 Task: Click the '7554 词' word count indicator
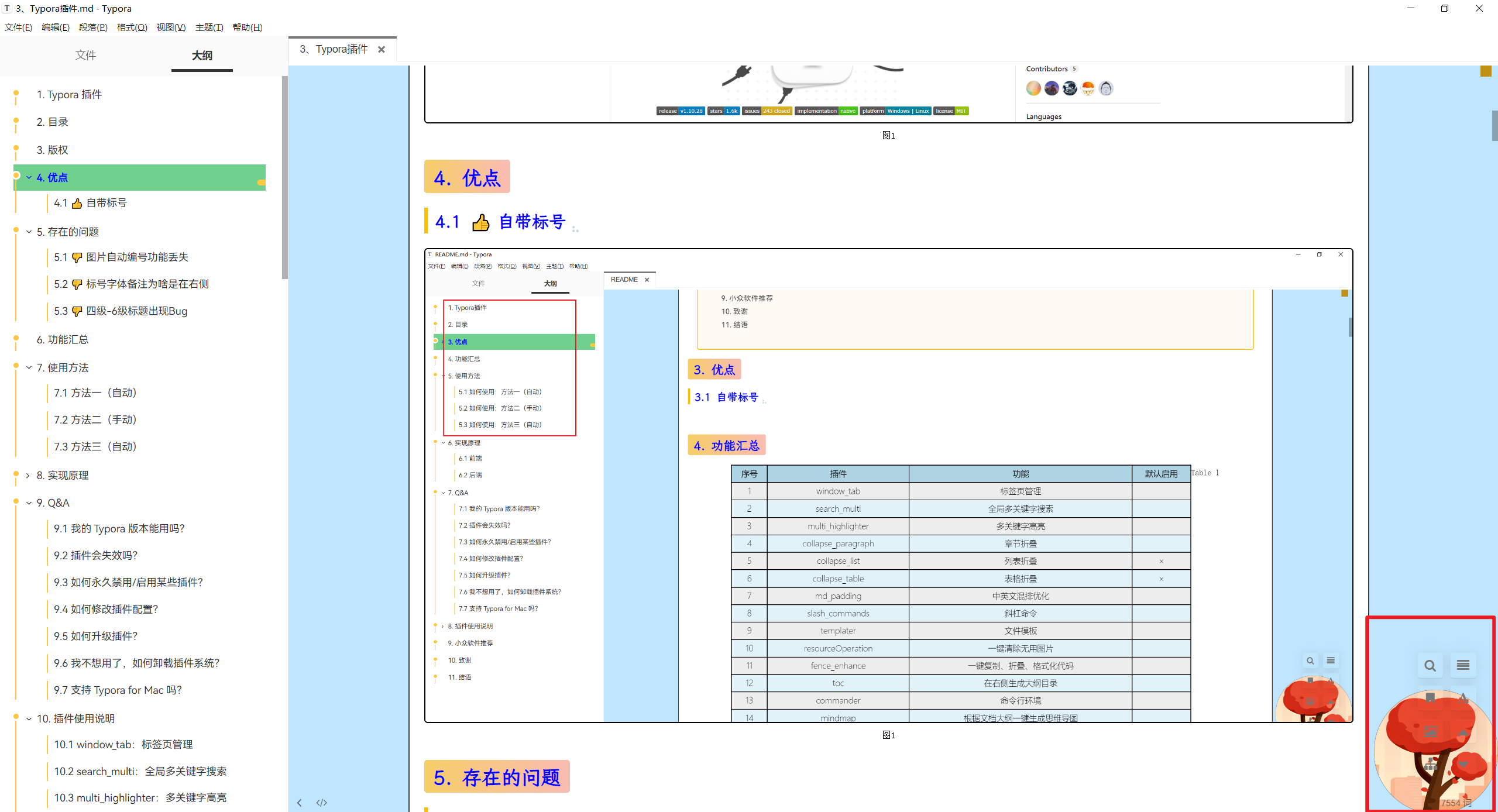point(1455,803)
